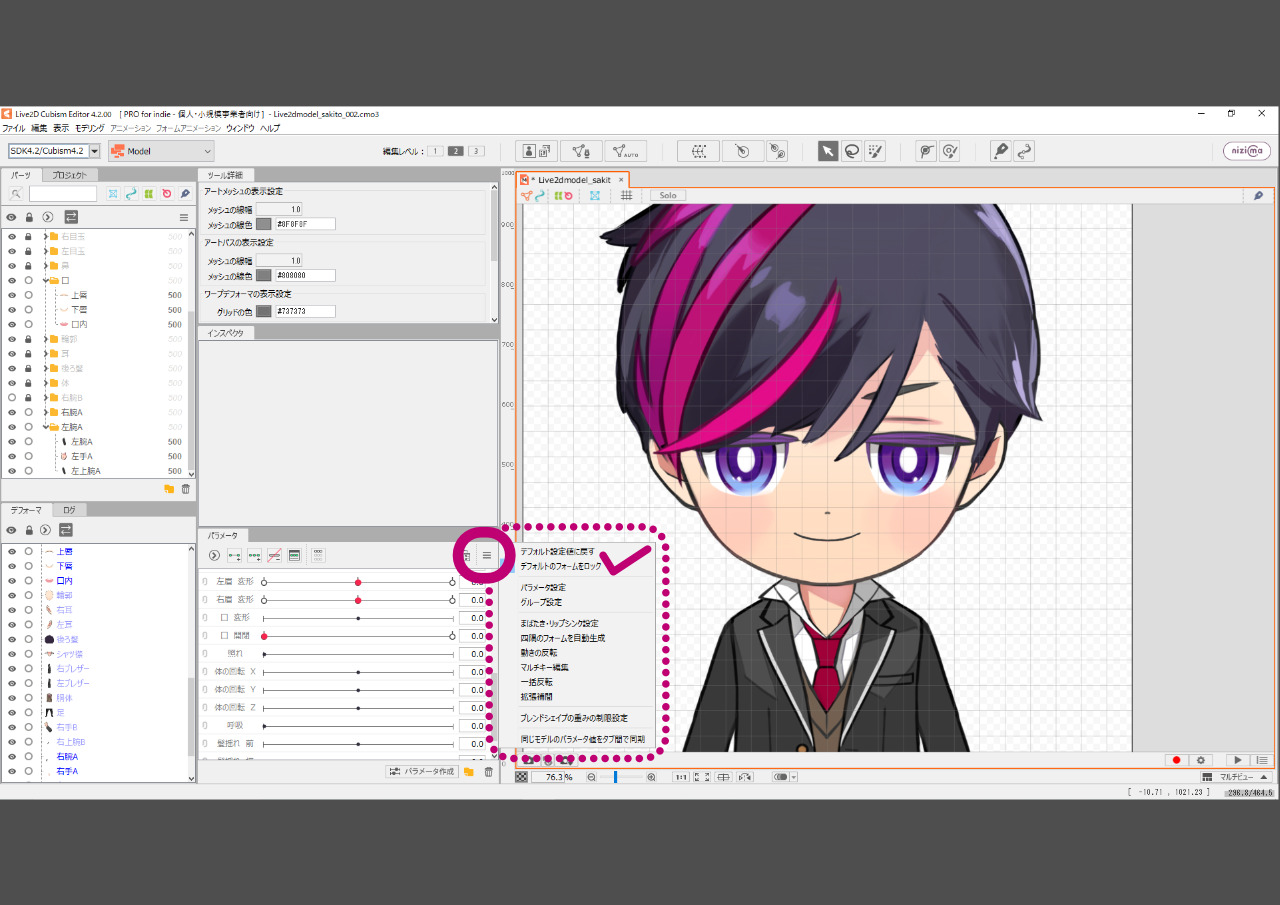This screenshot has width=1280, height=905.
Task: Click the nizima logo button
Action: coord(1247,151)
